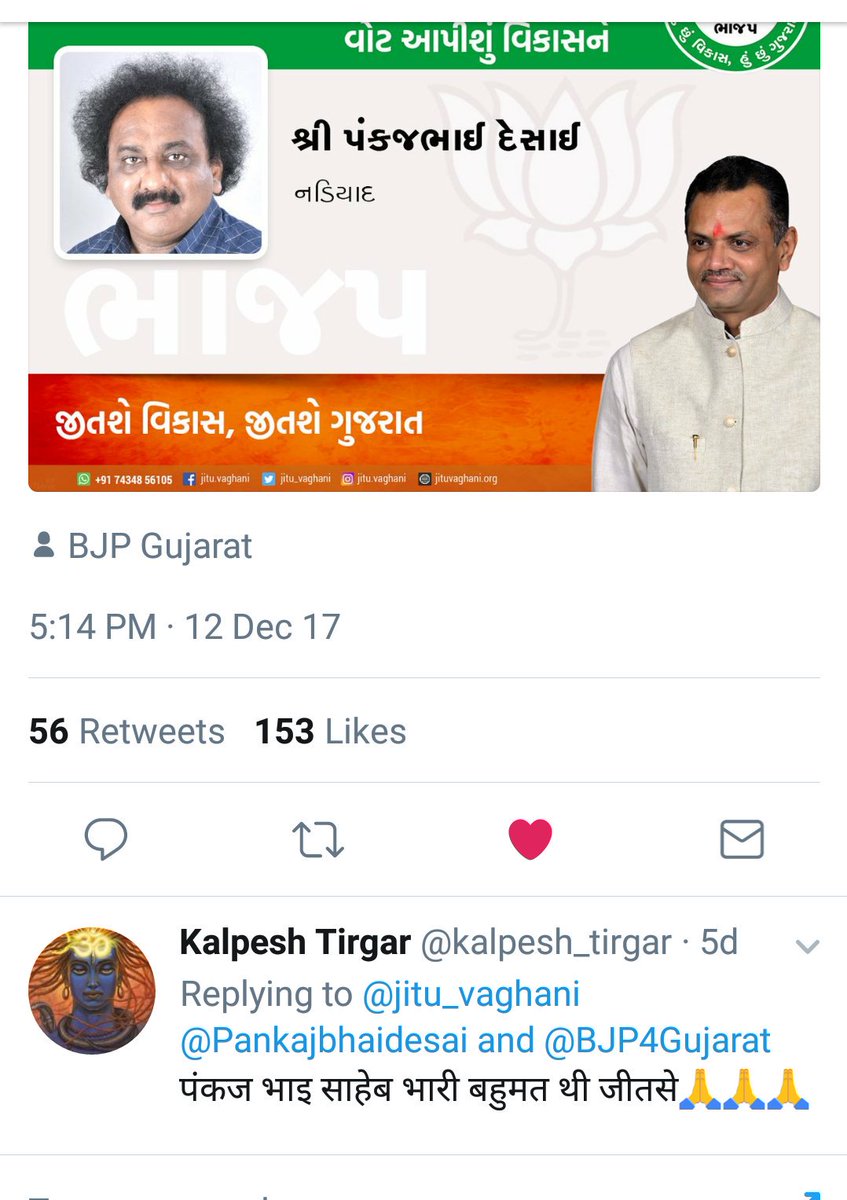View the 56 Retweets list
The width and height of the screenshot is (847, 1200).
[x=127, y=731]
